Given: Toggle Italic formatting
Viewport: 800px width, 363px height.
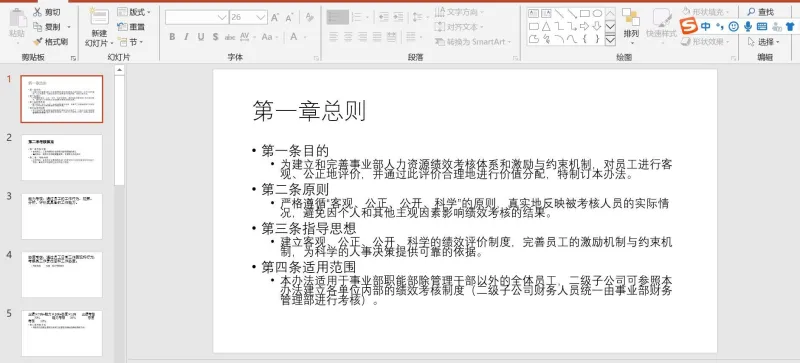Looking at the screenshot, I should 186,37.
